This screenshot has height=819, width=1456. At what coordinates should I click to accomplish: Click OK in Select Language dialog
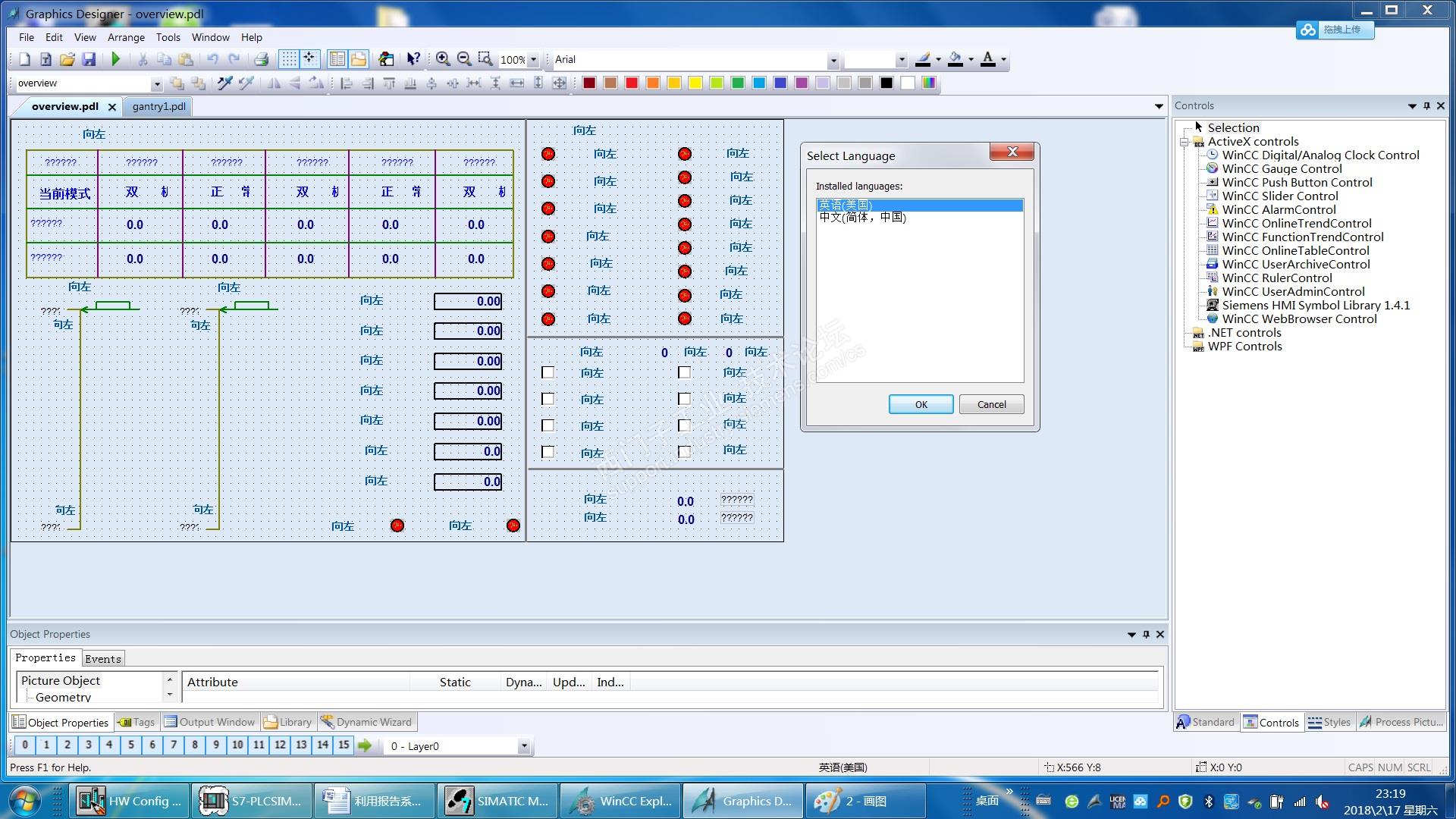coord(921,404)
